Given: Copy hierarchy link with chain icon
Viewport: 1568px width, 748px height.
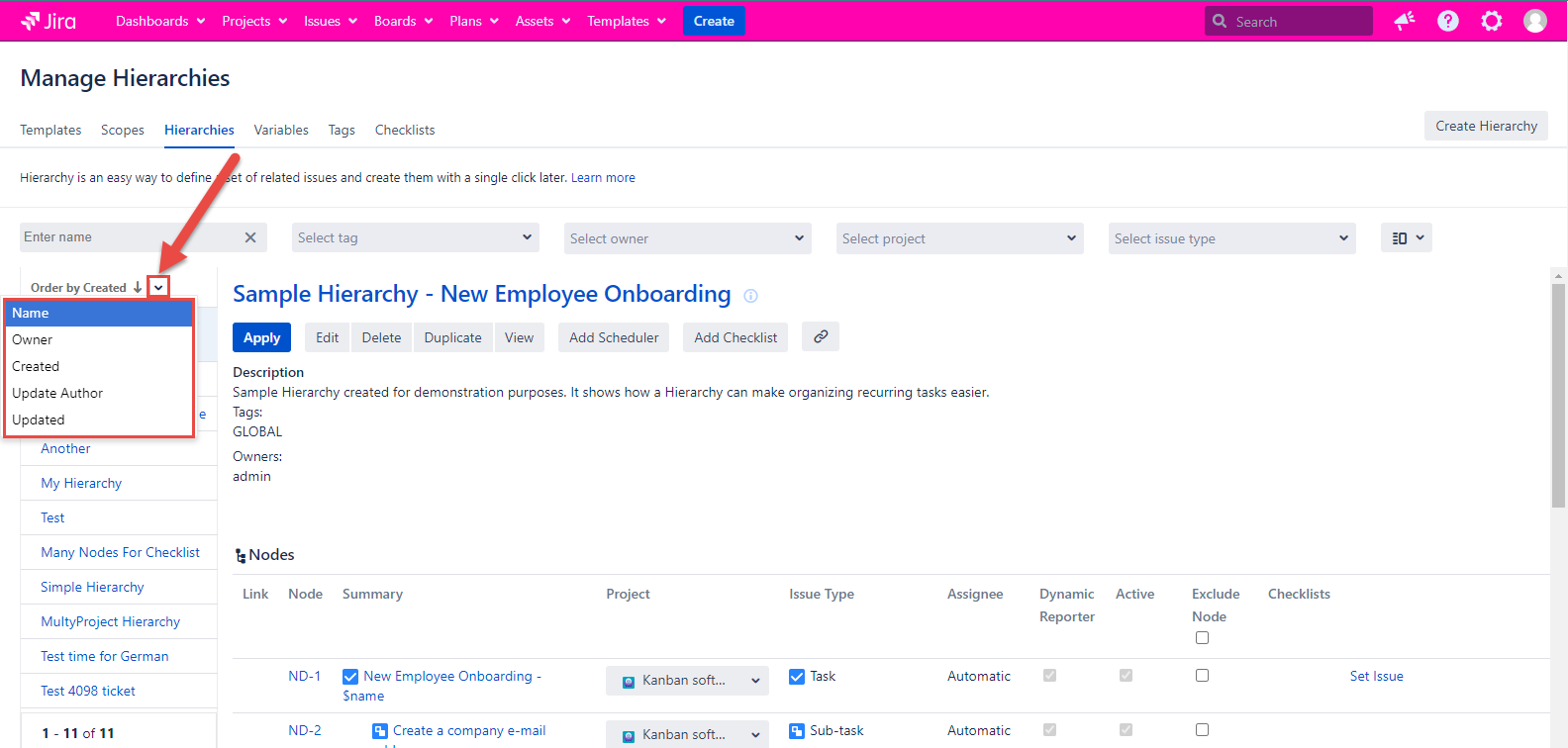Looking at the screenshot, I should click(821, 336).
